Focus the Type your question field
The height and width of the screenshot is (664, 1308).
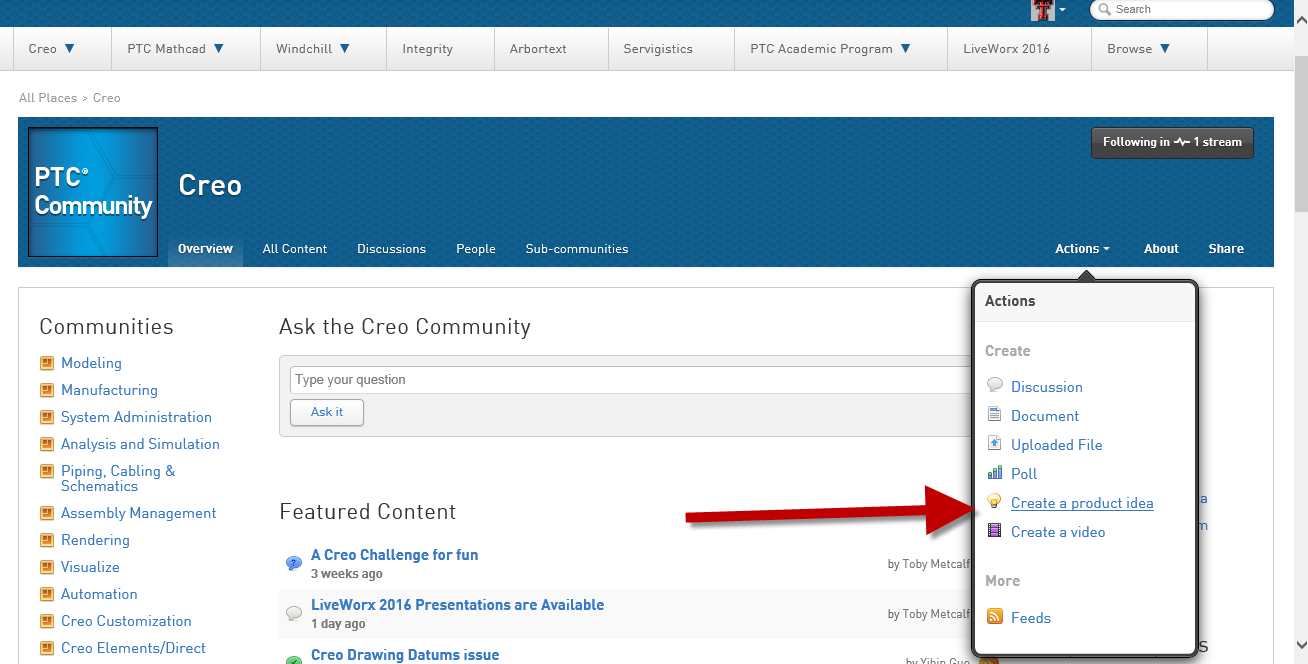click(x=630, y=380)
